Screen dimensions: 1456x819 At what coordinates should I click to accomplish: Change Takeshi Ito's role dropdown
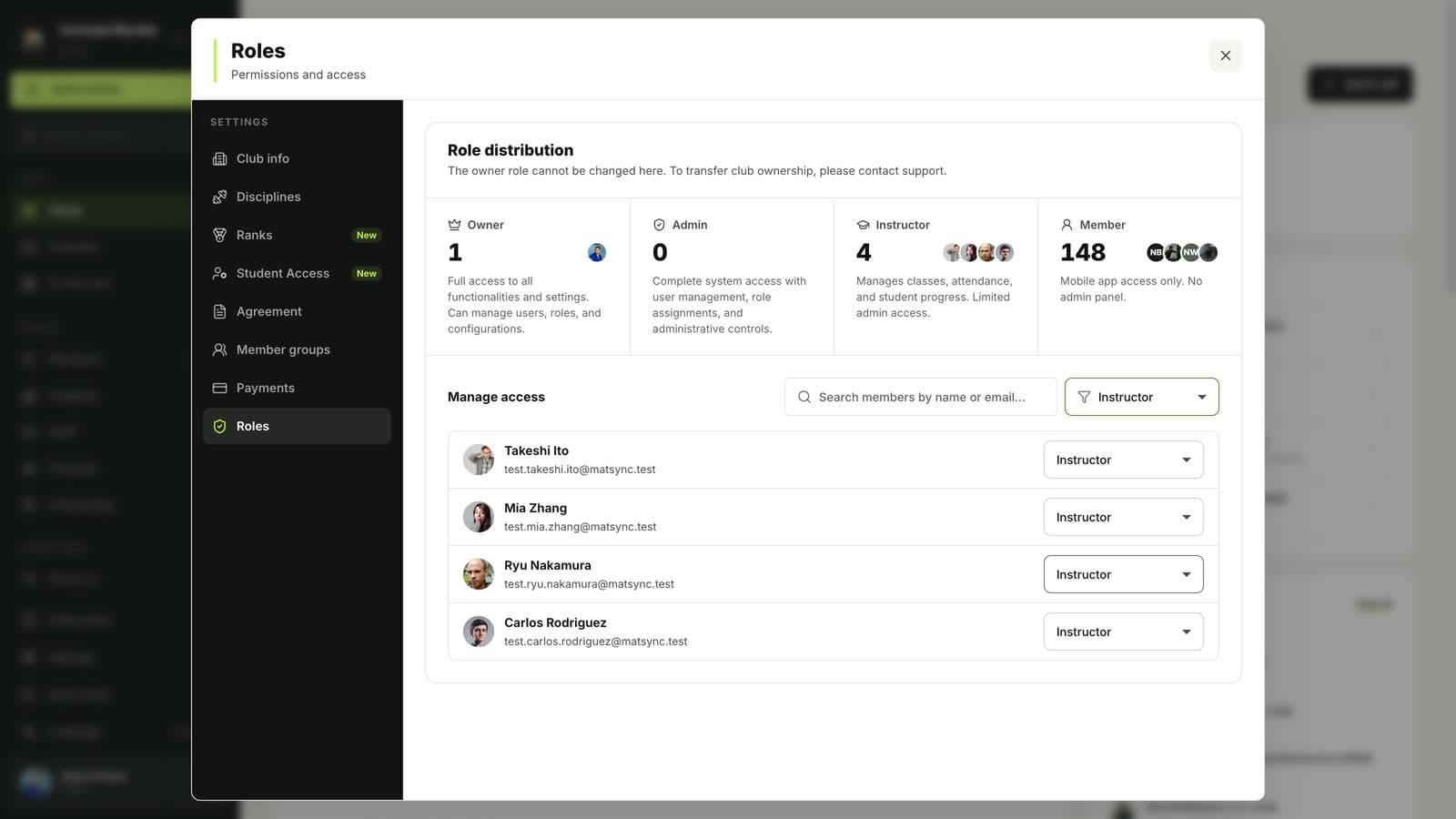pos(1123,460)
